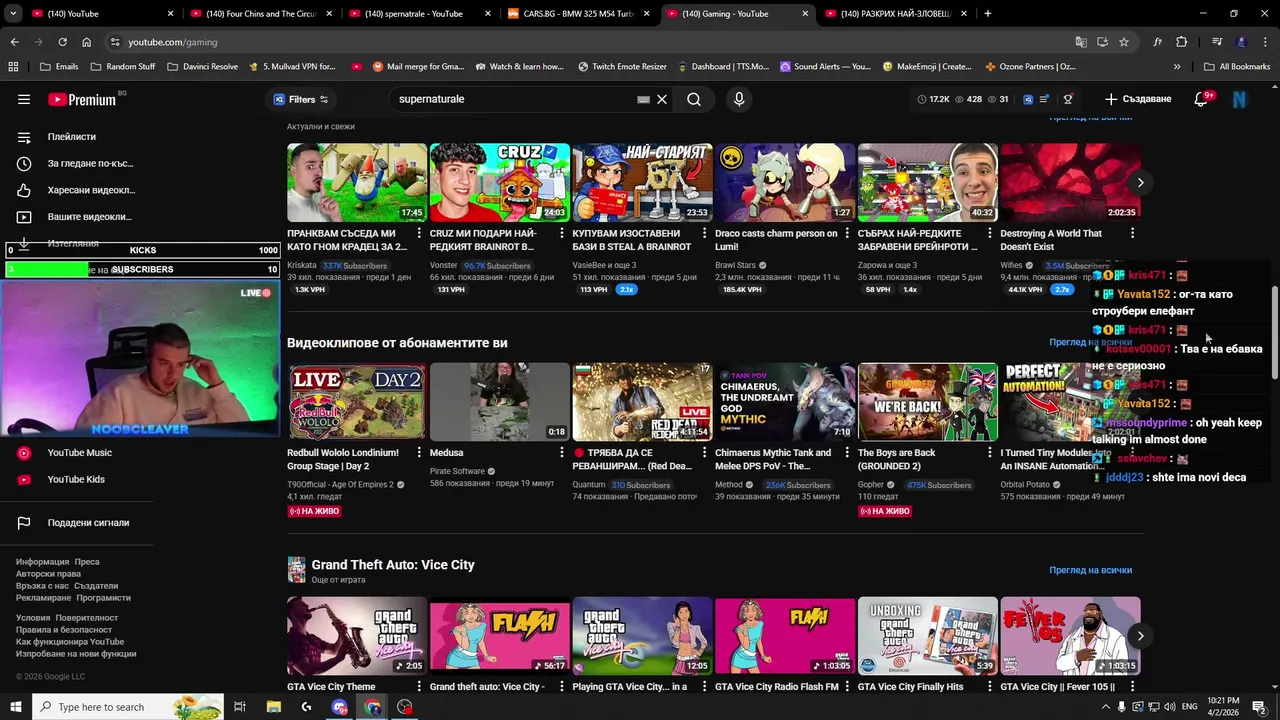Open more options for Medusa video
Image resolution: width=1280 pixels, height=720 pixels.
(x=561, y=453)
